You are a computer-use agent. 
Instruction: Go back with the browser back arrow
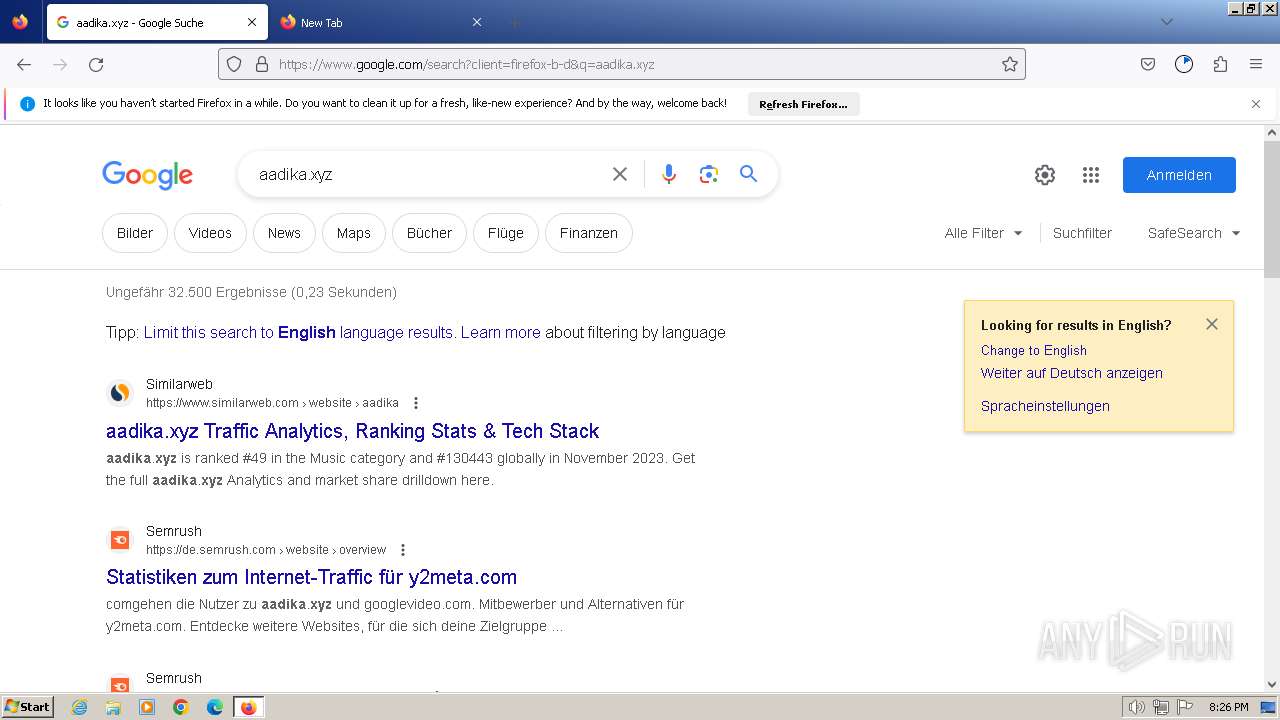pyautogui.click(x=24, y=64)
